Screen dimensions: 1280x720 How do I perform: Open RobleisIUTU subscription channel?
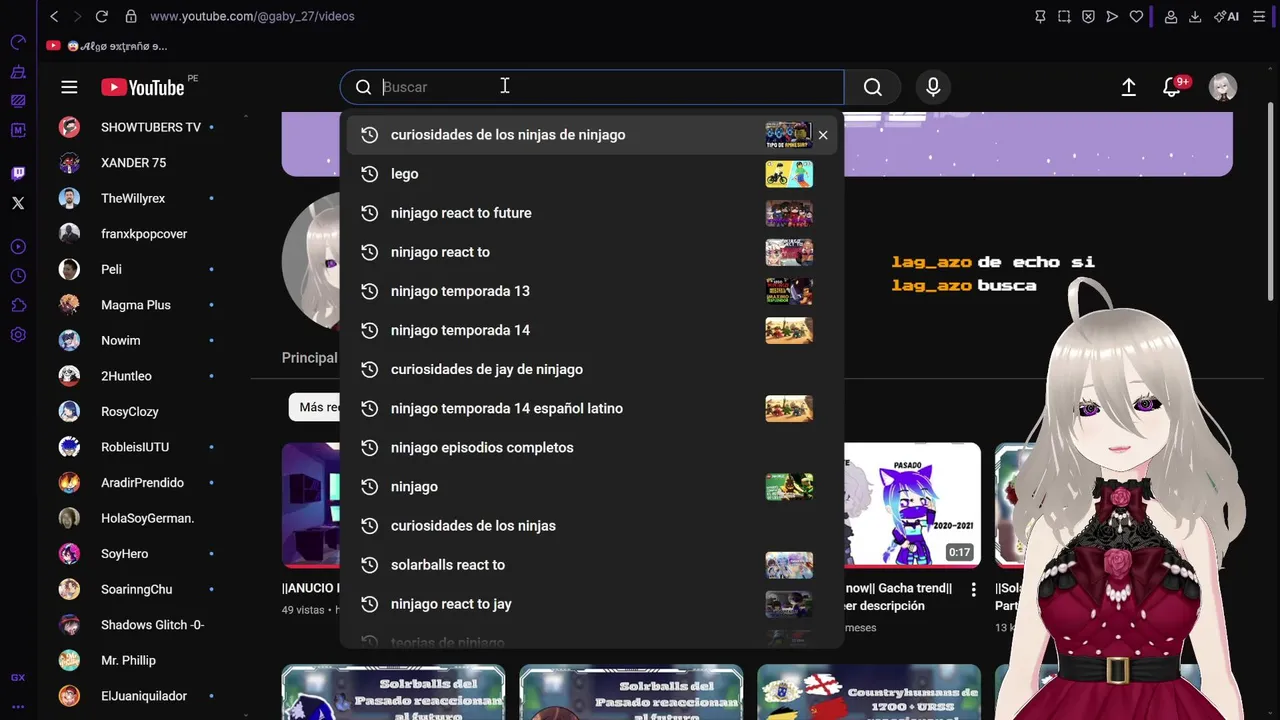tap(137, 447)
